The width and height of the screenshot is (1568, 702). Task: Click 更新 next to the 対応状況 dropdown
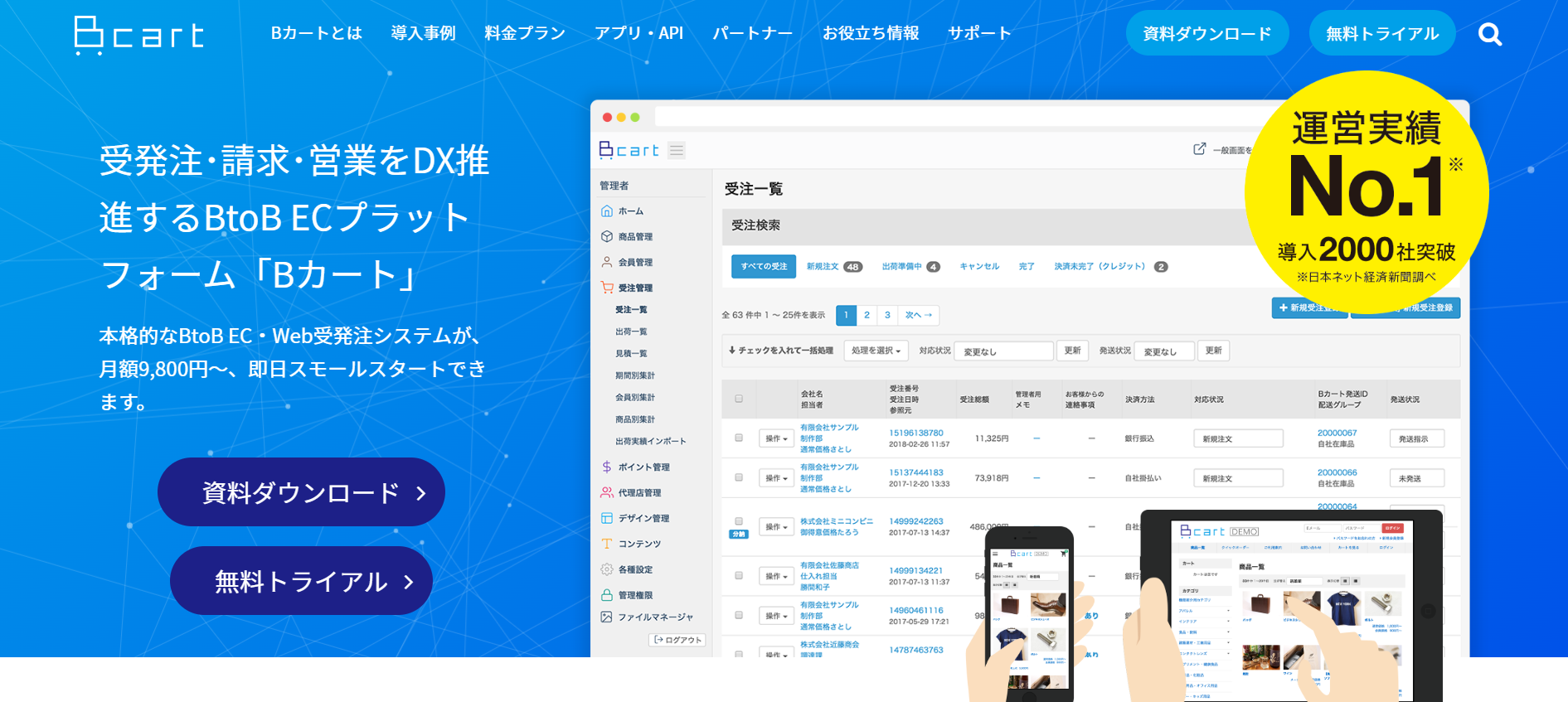[1072, 351]
